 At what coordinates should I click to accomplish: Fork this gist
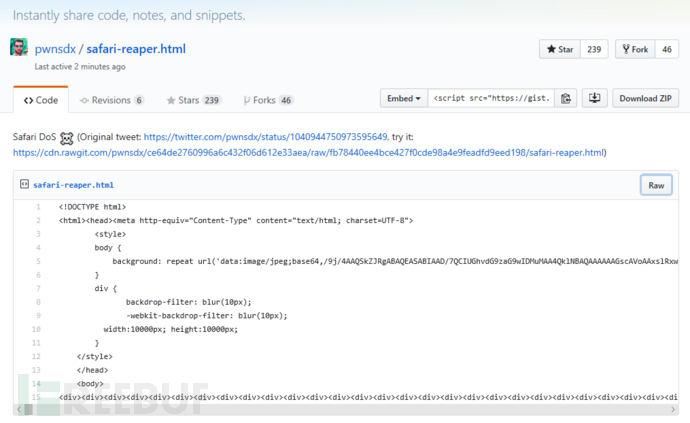point(635,49)
